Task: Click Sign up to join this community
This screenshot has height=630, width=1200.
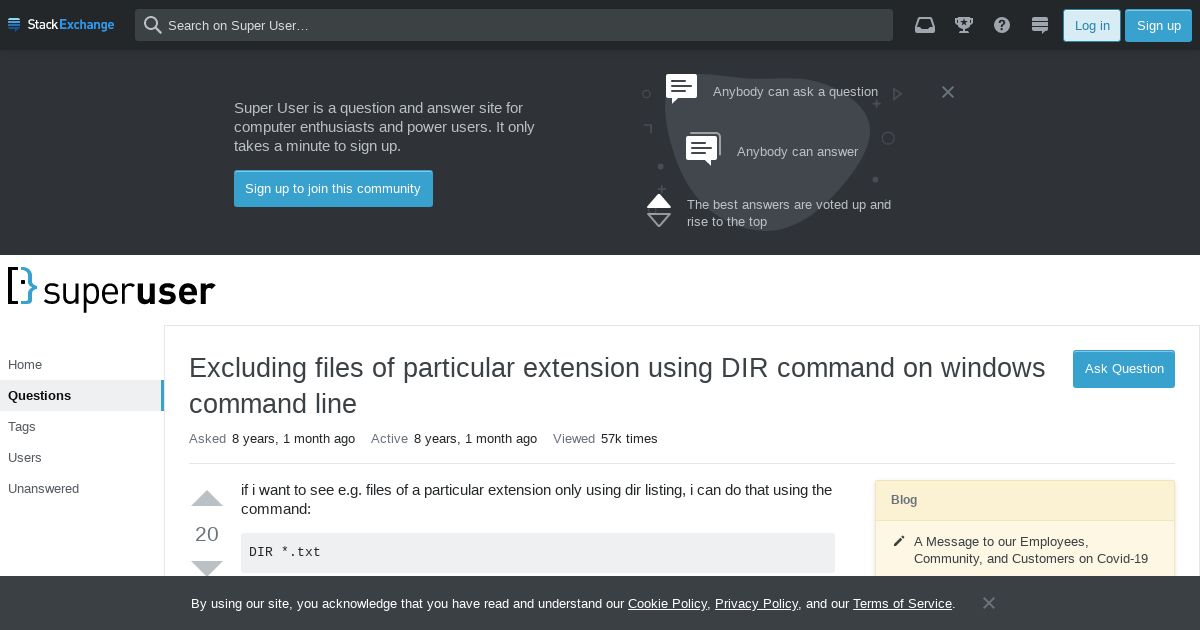Action: (333, 189)
